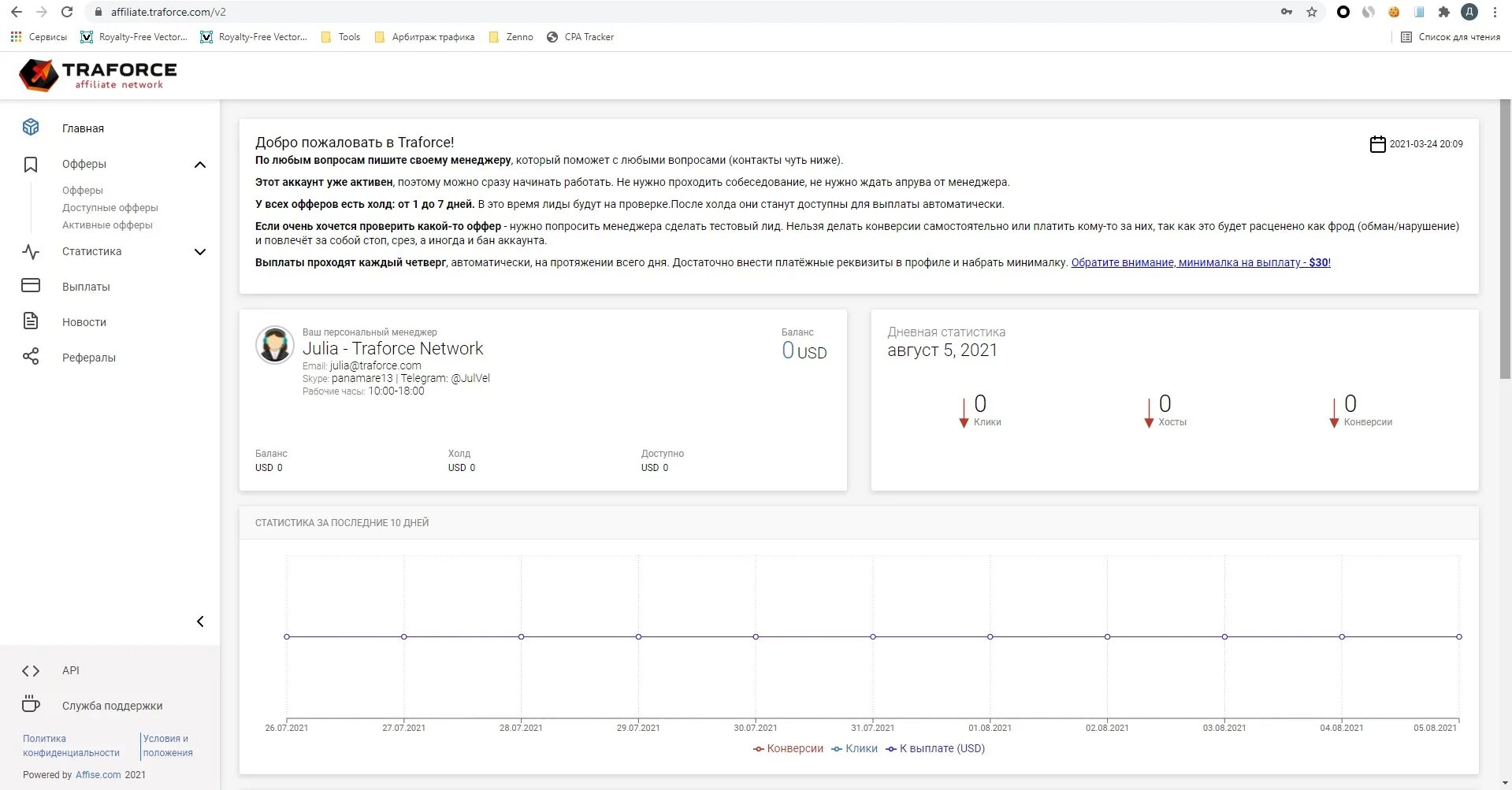The width and height of the screenshot is (1512, 790).
Task: Click the Офферы bookmark icon
Action: click(x=31, y=164)
